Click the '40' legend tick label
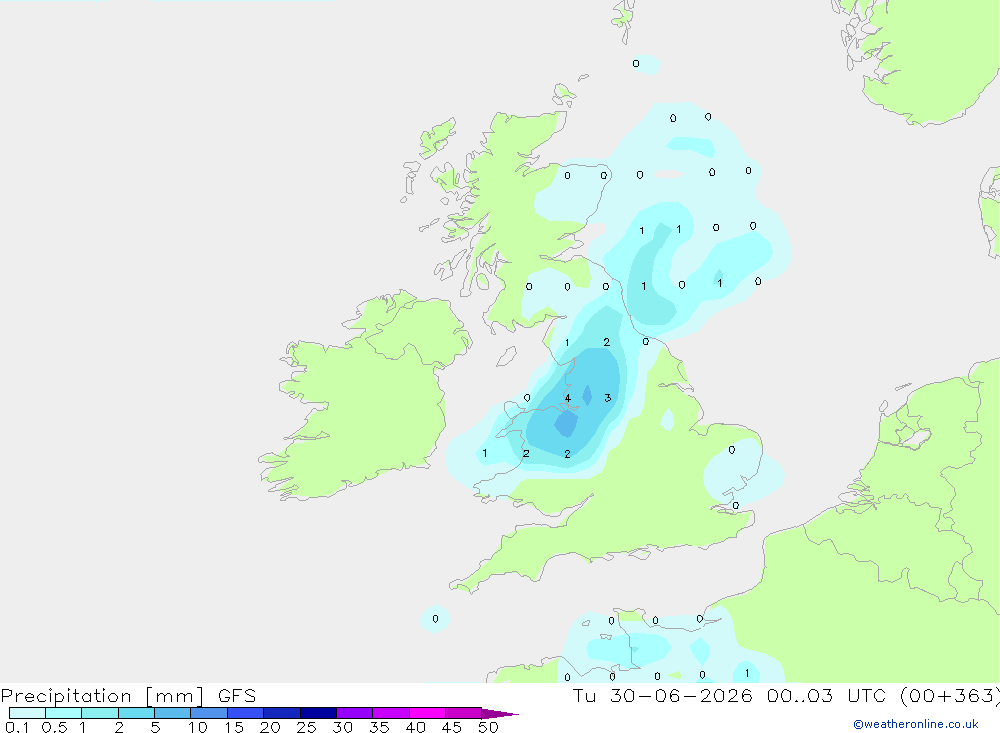Screen dimensions: 1000x733 click(x=415, y=727)
